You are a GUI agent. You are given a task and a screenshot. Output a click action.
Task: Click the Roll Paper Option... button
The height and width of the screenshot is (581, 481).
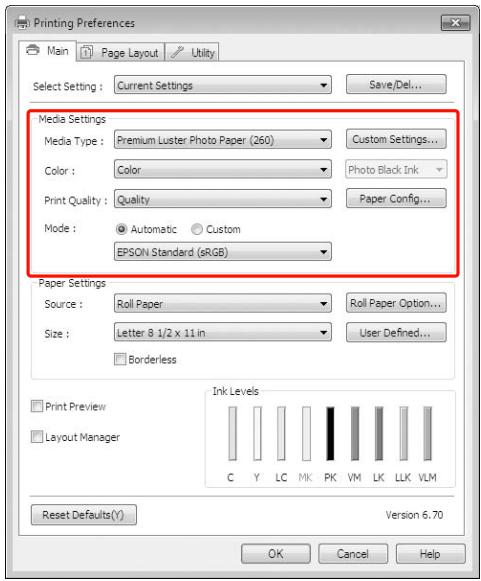pyautogui.click(x=396, y=303)
